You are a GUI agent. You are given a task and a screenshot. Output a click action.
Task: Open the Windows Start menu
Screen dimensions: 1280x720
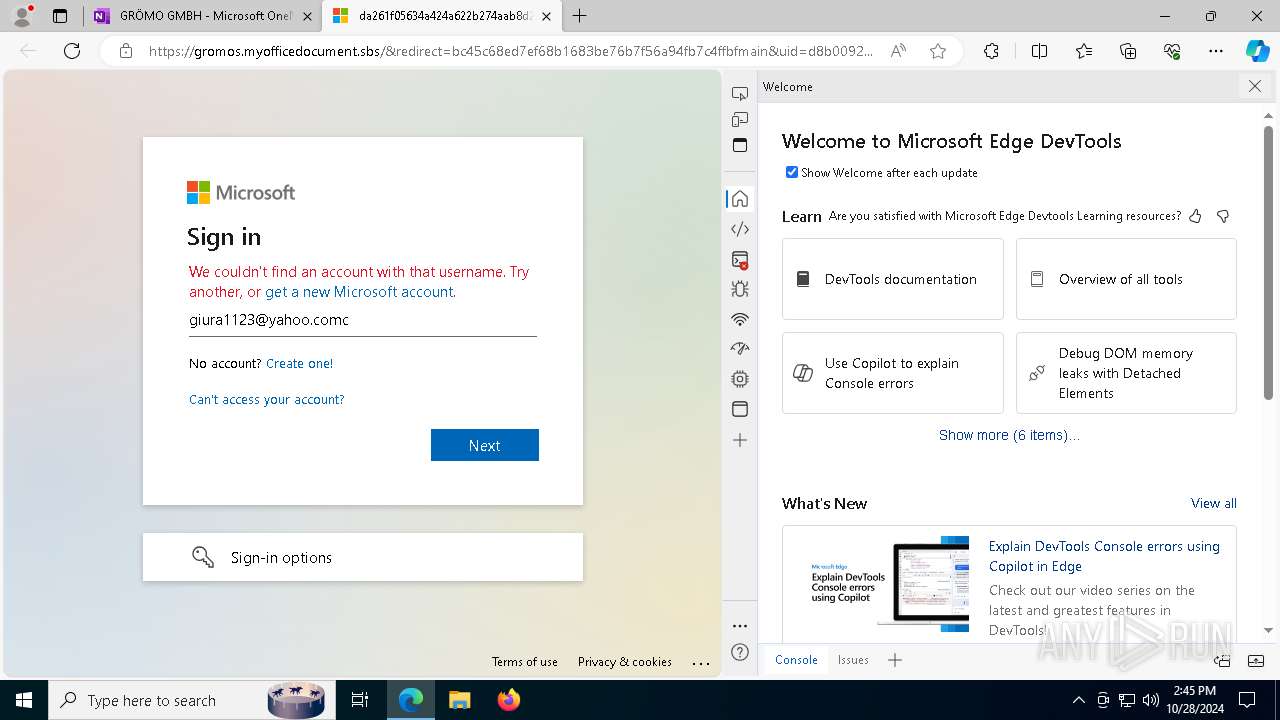click(24, 700)
